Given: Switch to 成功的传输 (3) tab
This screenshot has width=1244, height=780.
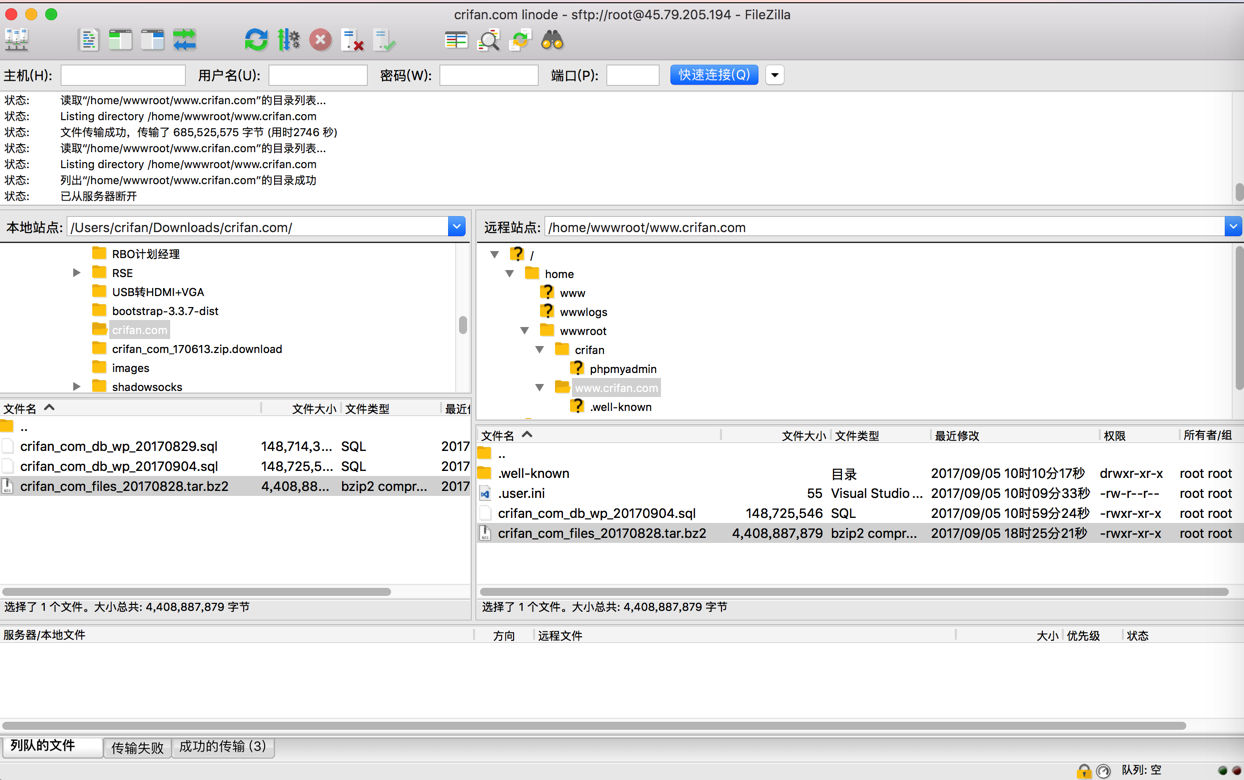Looking at the screenshot, I should pos(223,747).
